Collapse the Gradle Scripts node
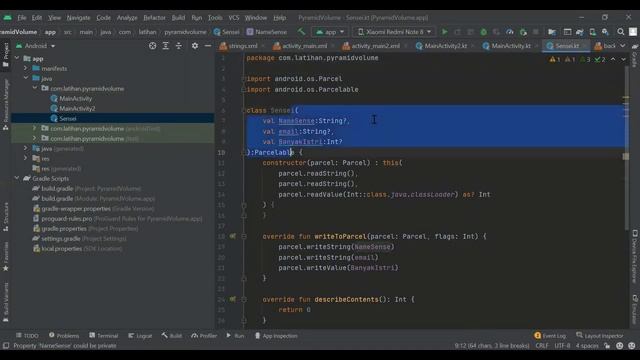The width and height of the screenshot is (640, 360). click(x=17, y=178)
